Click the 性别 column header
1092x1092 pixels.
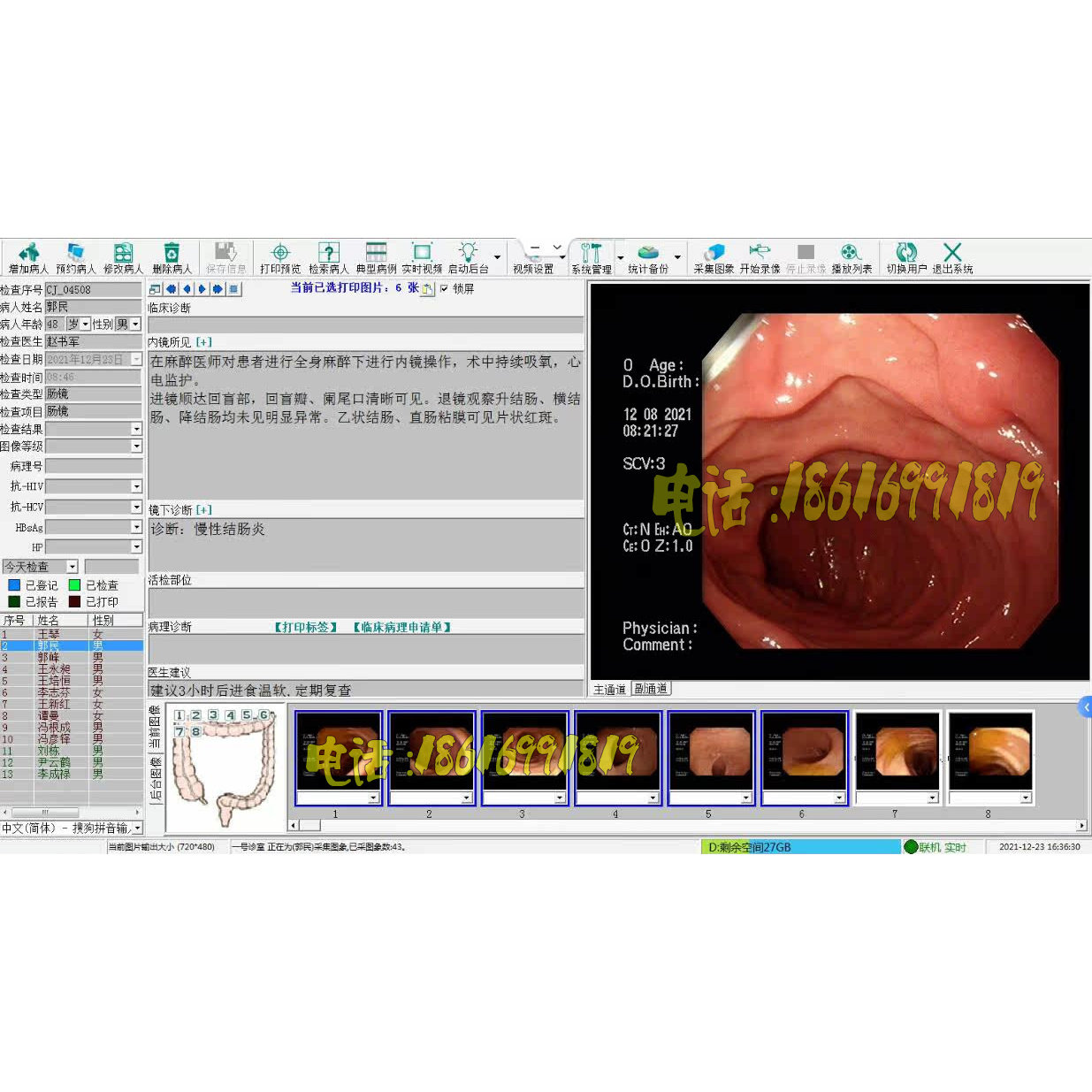(115, 621)
